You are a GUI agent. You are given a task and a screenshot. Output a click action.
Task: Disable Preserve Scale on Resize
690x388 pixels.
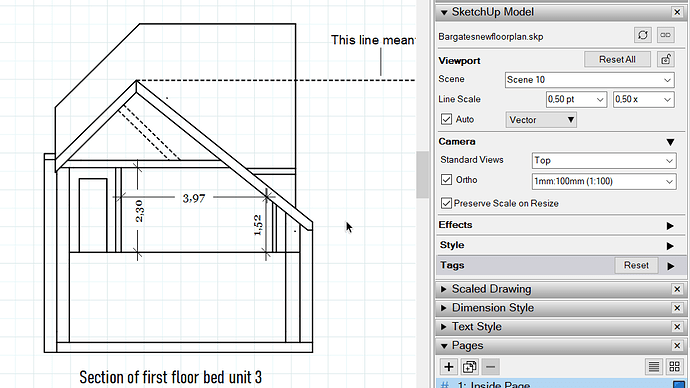pyautogui.click(x=446, y=203)
